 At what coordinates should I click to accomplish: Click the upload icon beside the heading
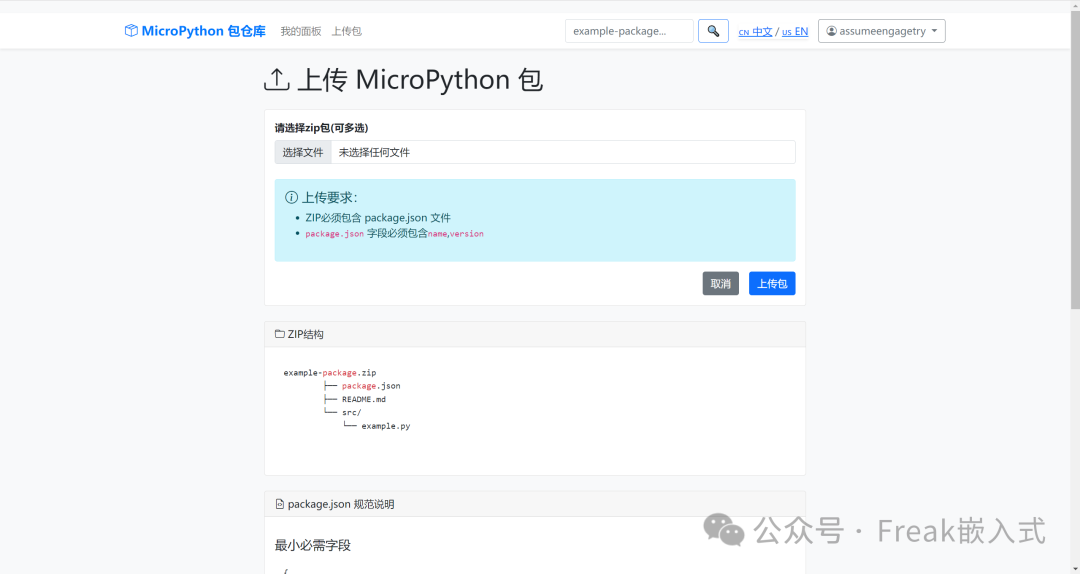tap(277, 80)
